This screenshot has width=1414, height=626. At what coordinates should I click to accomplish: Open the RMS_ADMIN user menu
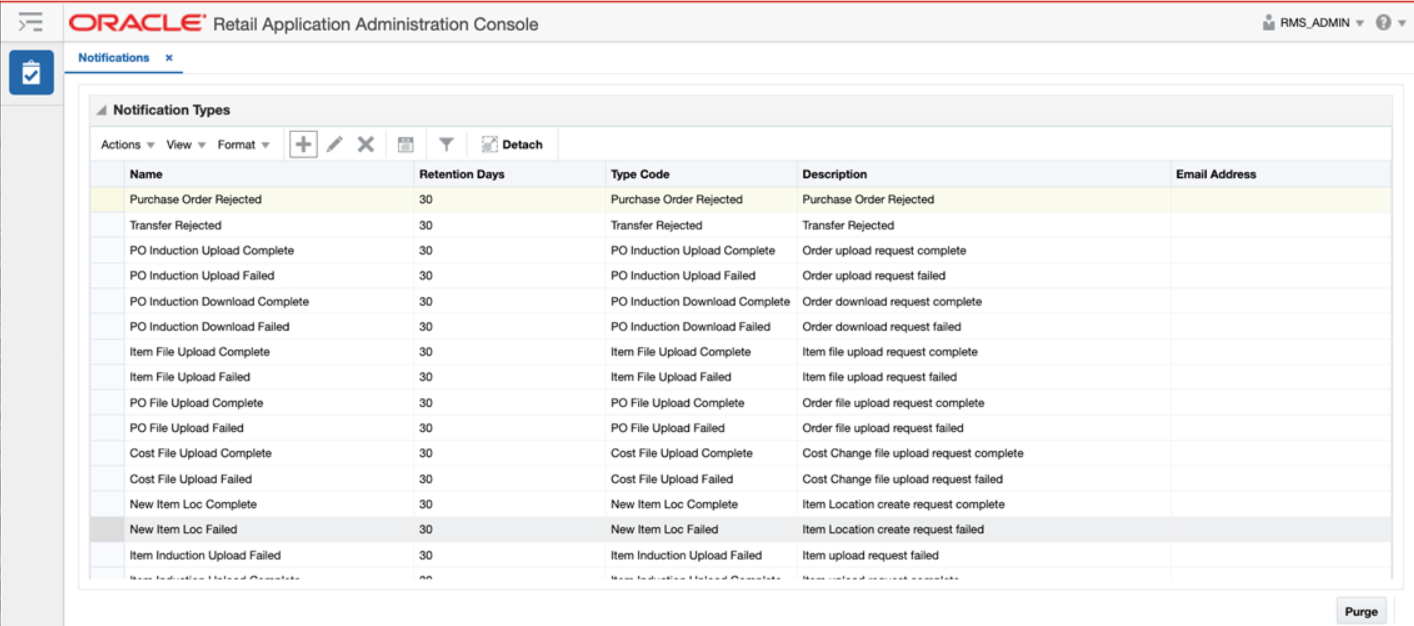tap(1314, 22)
